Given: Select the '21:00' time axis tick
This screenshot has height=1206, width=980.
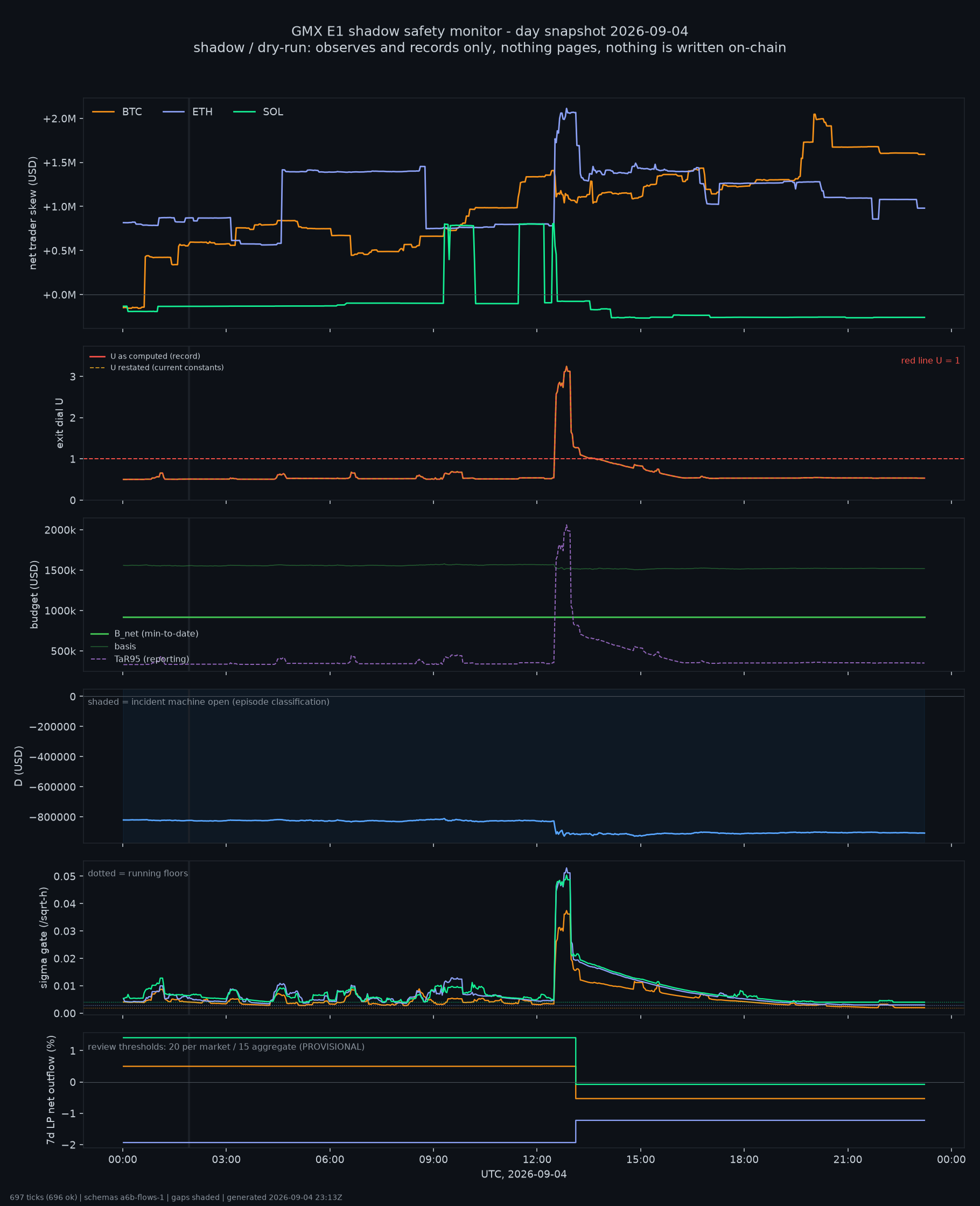Looking at the screenshot, I should [x=848, y=1160].
